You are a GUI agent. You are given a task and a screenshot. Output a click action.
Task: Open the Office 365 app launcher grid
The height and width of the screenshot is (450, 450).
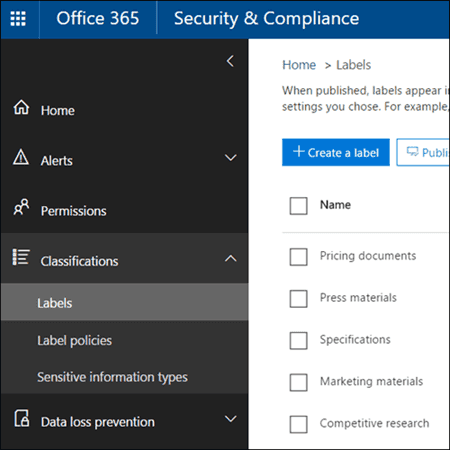click(18, 19)
